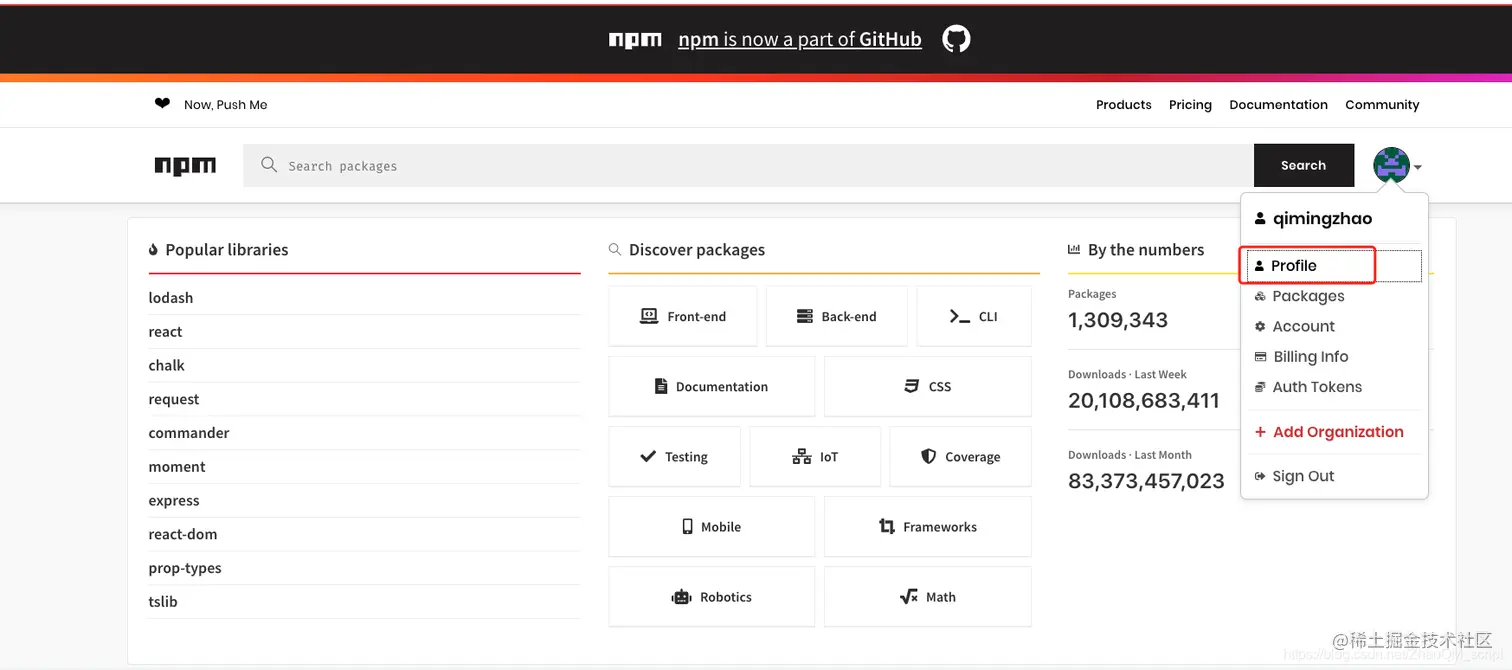
Task: Open the react library link
Action: coord(166,332)
